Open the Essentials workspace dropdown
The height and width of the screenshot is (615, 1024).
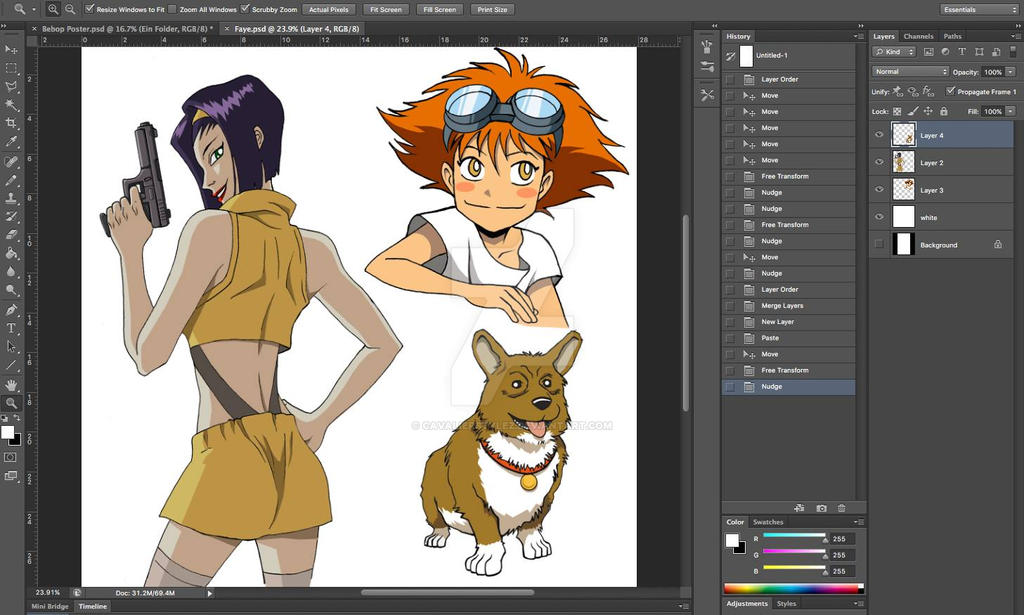click(x=978, y=9)
